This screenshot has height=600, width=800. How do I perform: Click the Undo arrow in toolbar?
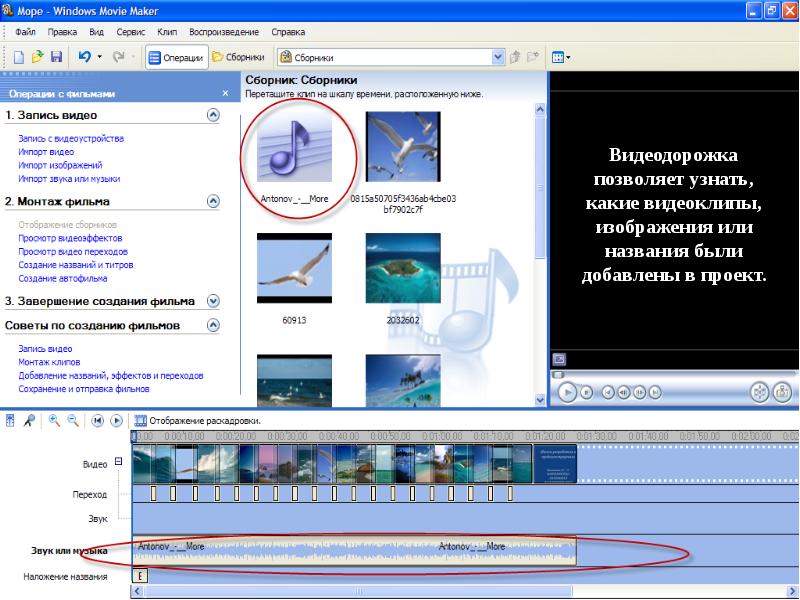click(x=86, y=57)
